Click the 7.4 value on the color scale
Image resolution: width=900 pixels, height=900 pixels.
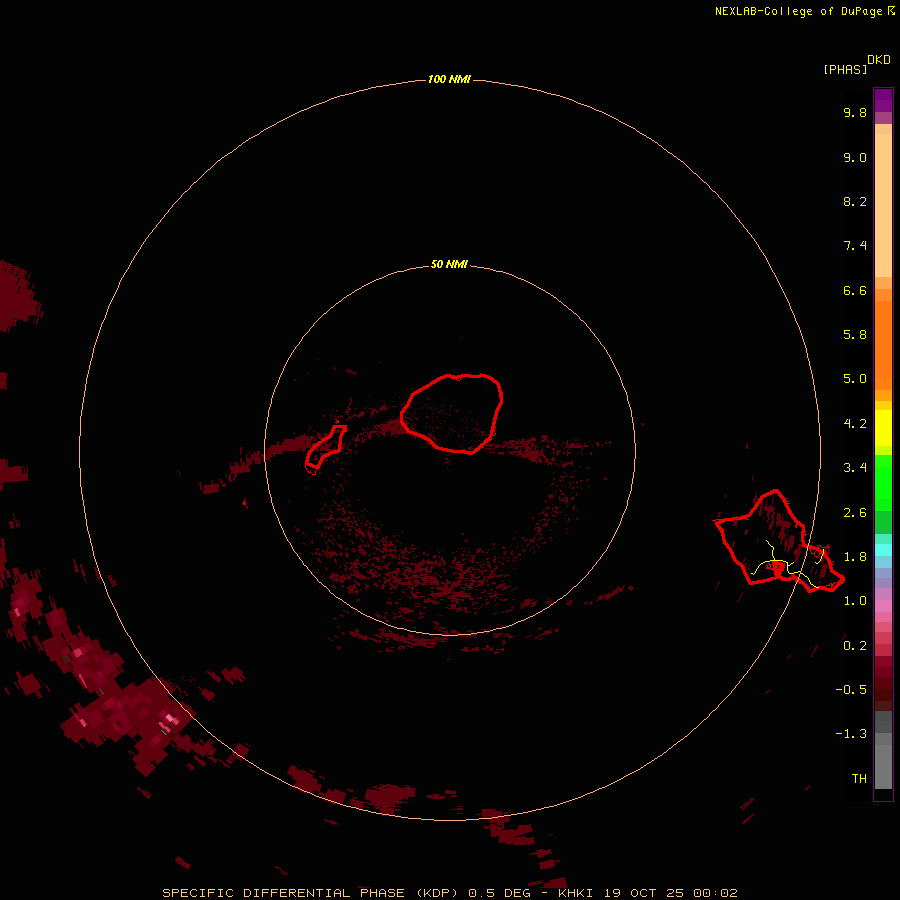click(x=855, y=246)
